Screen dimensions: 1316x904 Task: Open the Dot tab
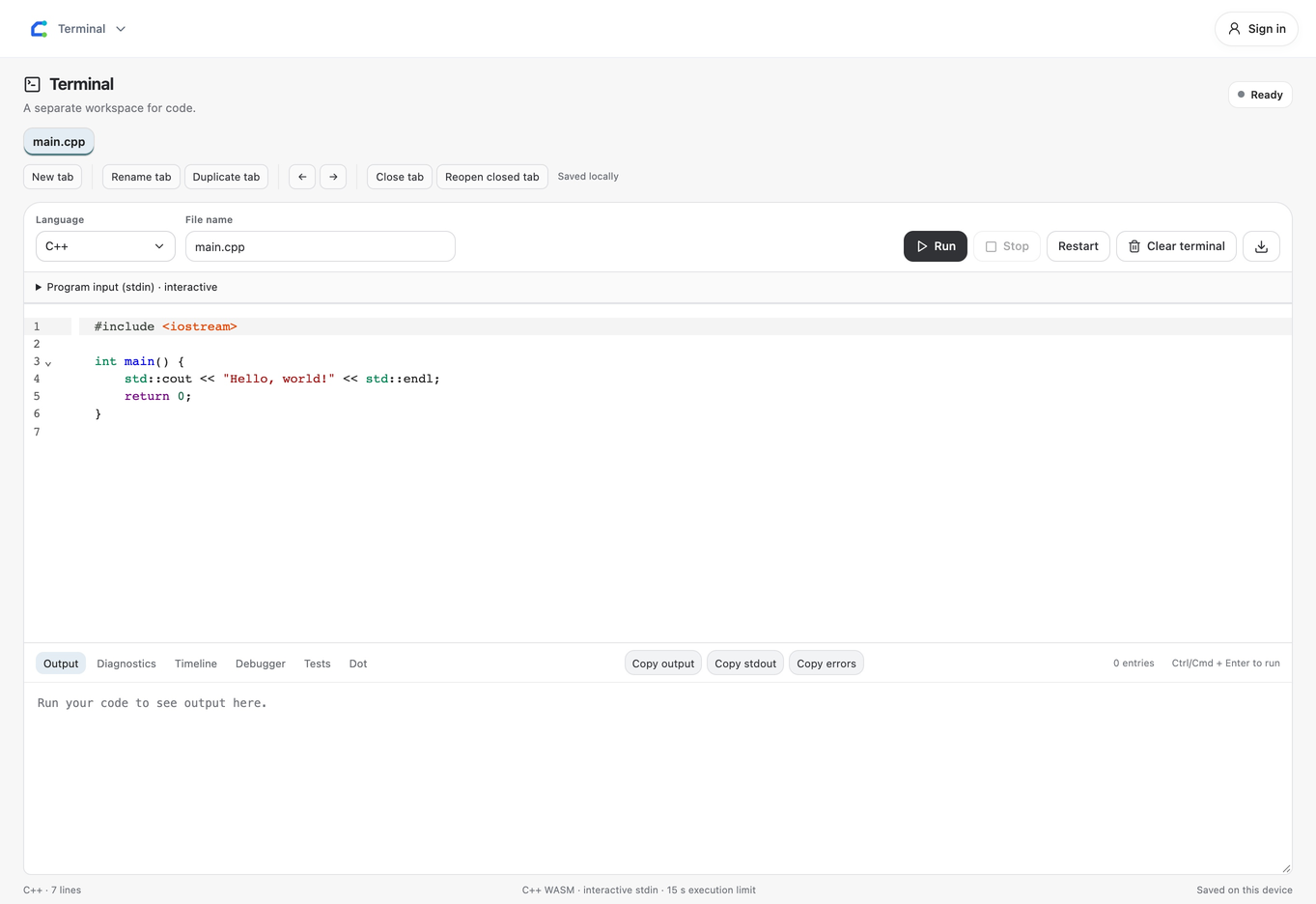358,664
